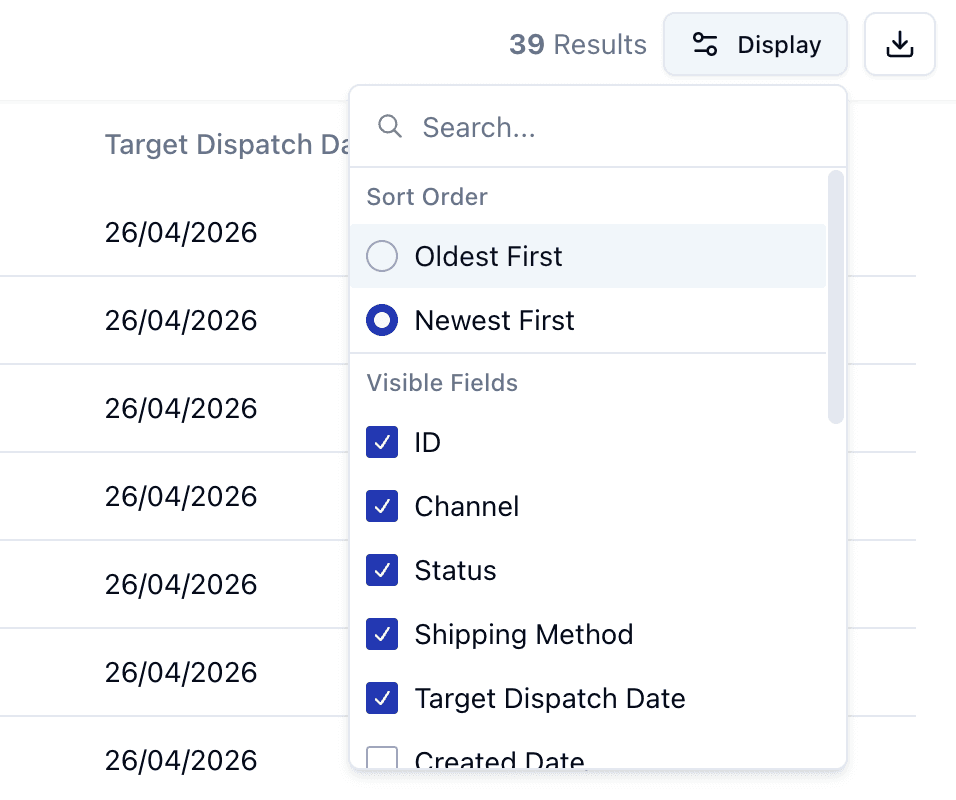Select the Oldest First sort option
This screenshot has width=956, height=800.
click(382, 257)
